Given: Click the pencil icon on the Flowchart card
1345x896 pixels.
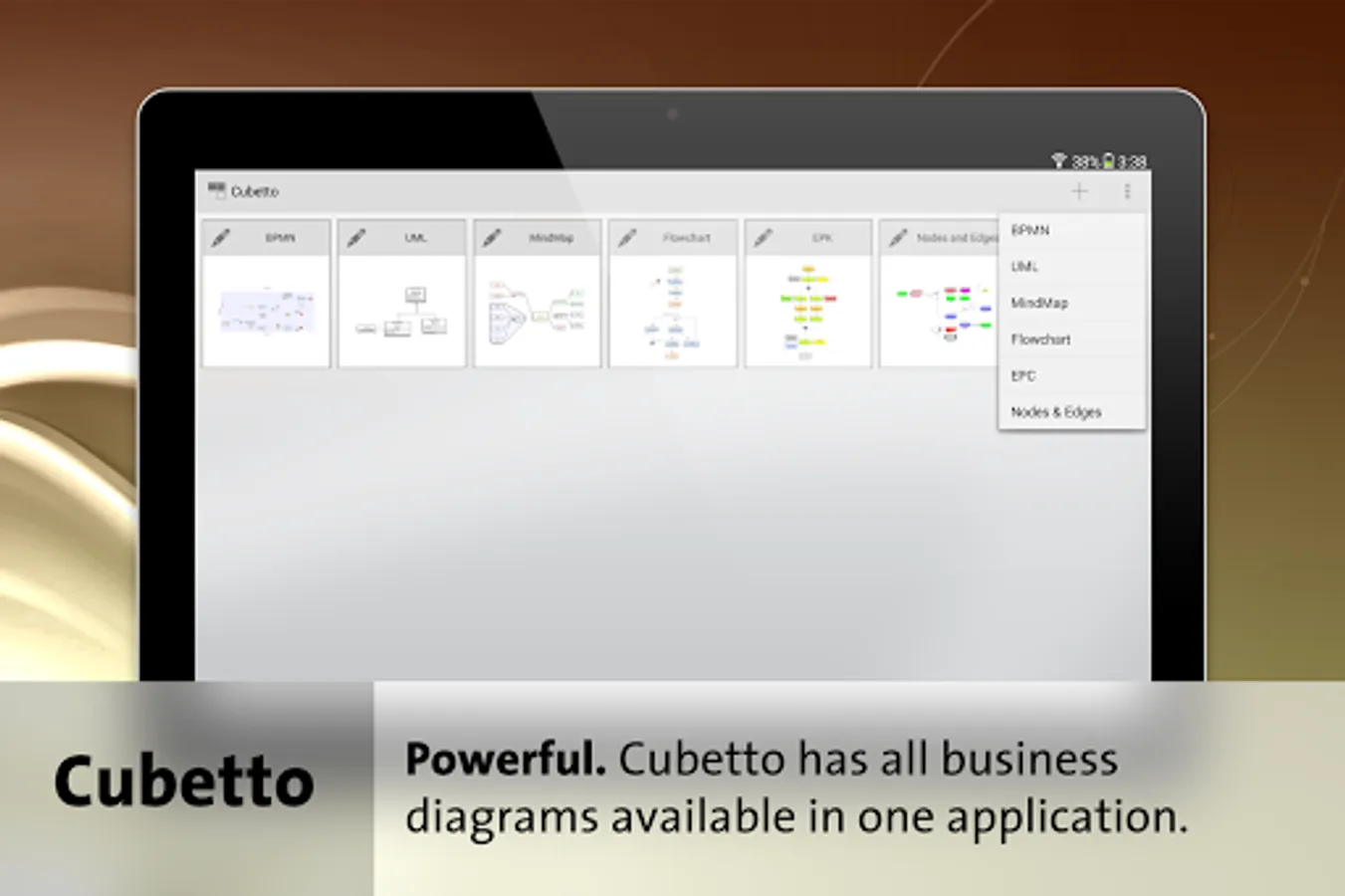Looking at the screenshot, I should 627,238.
